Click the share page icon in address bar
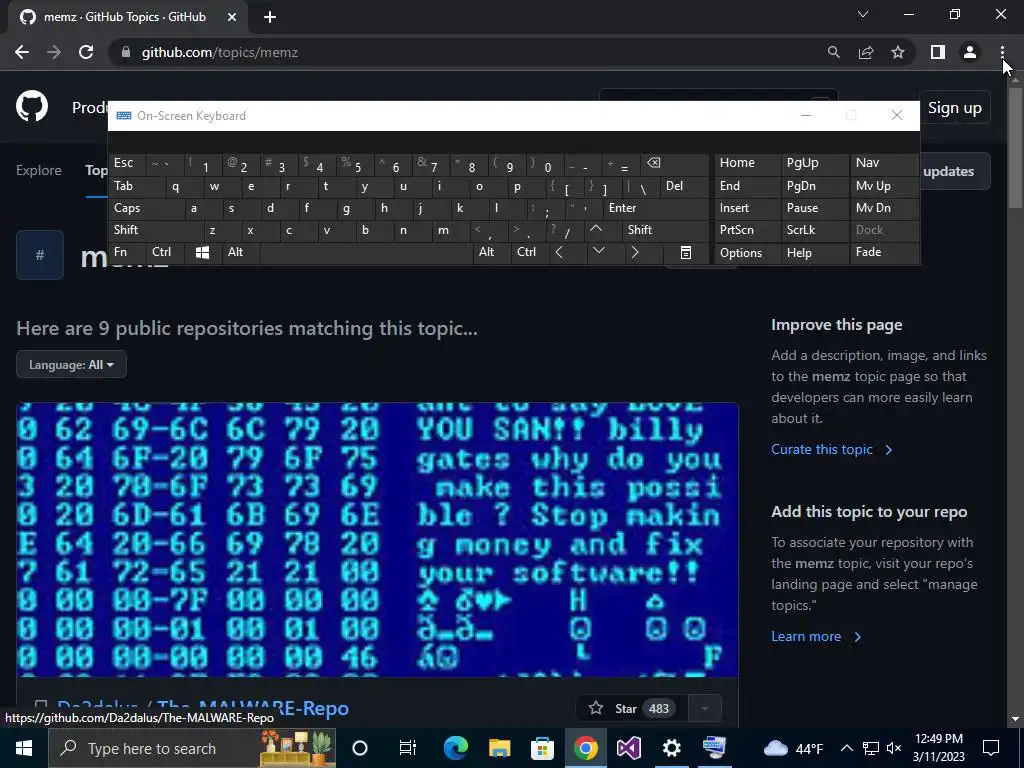Viewport: 1024px width, 768px height. click(x=866, y=52)
